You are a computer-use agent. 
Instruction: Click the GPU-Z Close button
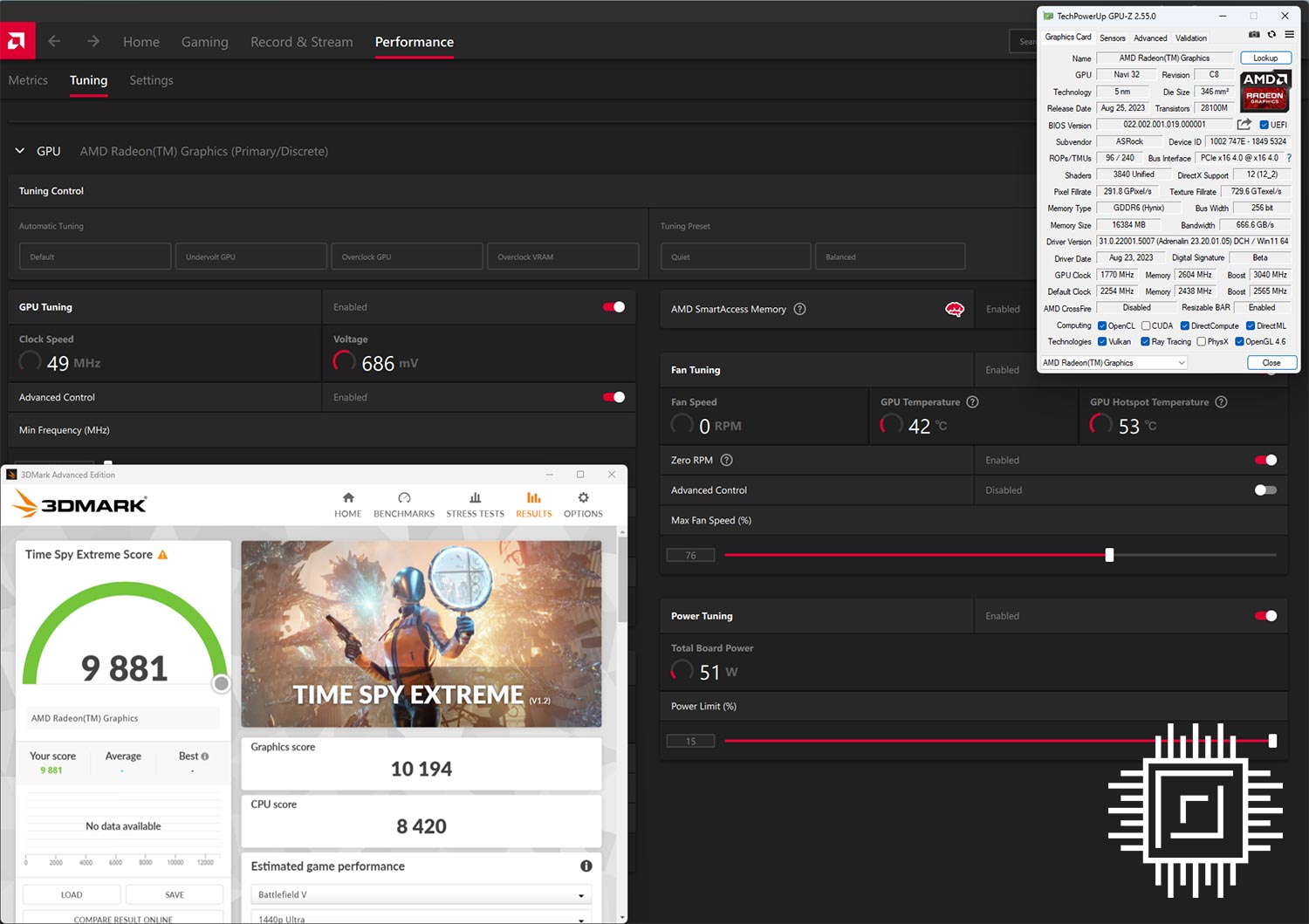tap(1271, 362)
